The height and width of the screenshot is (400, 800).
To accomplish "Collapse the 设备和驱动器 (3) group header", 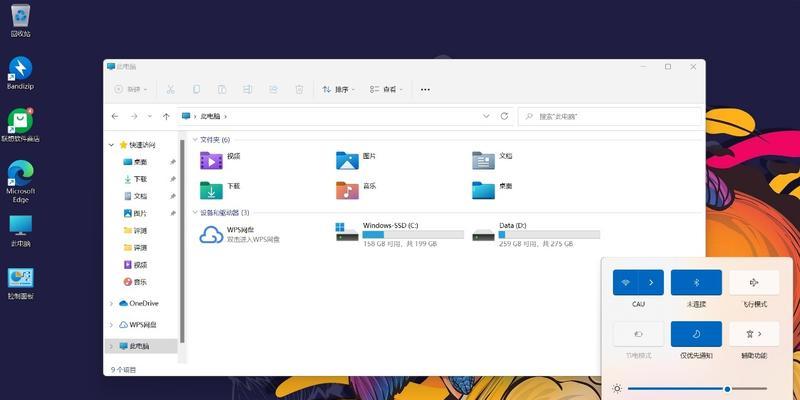I will click(x=195, y=212).
